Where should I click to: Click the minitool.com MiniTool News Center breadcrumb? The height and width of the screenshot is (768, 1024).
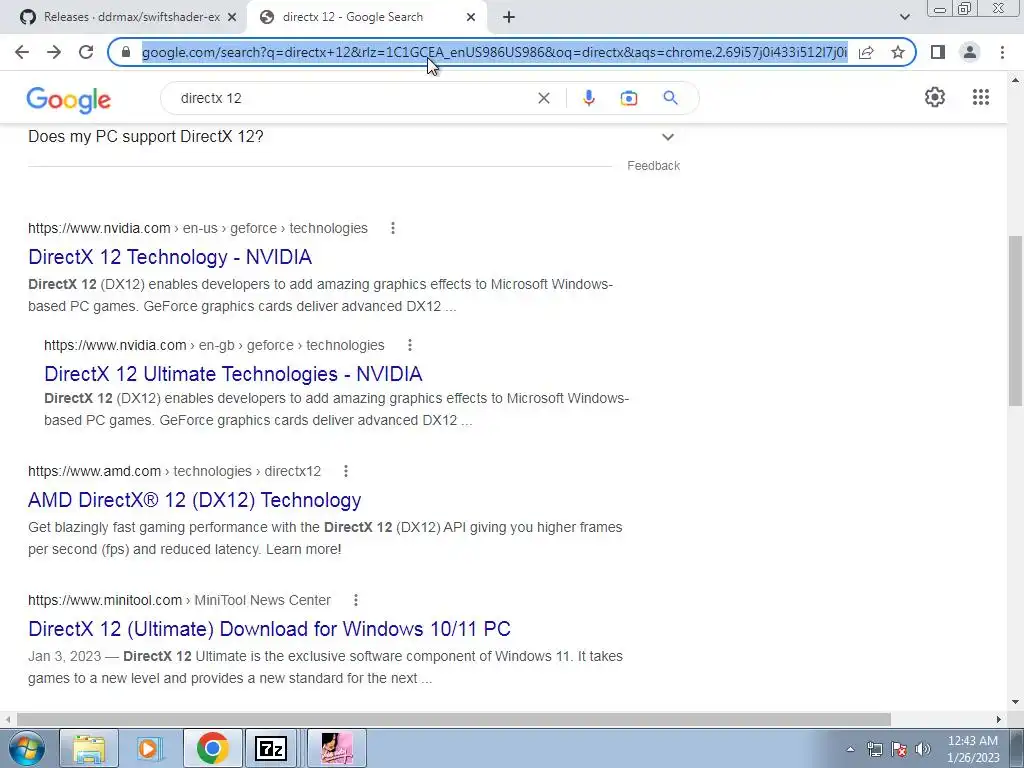click(180, 600)
